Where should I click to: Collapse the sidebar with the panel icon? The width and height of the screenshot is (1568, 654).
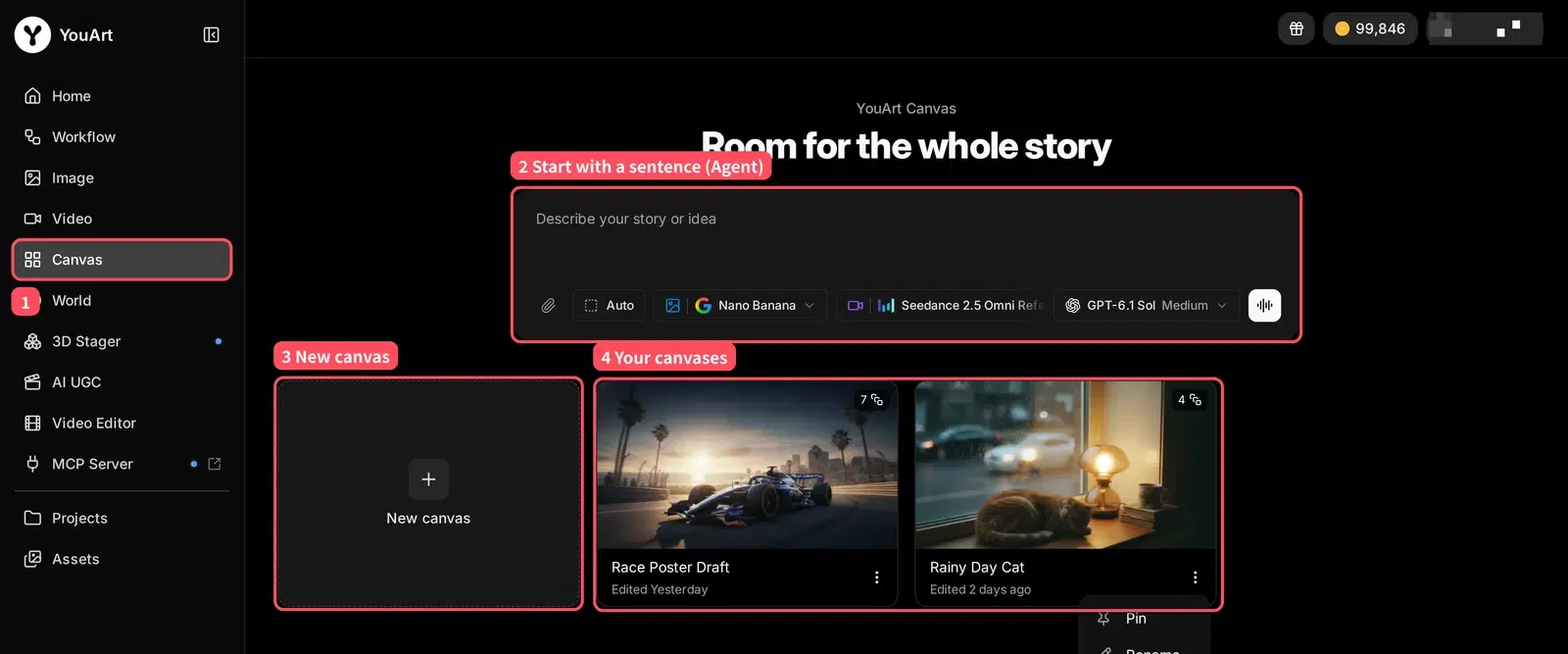pos(211,34)
